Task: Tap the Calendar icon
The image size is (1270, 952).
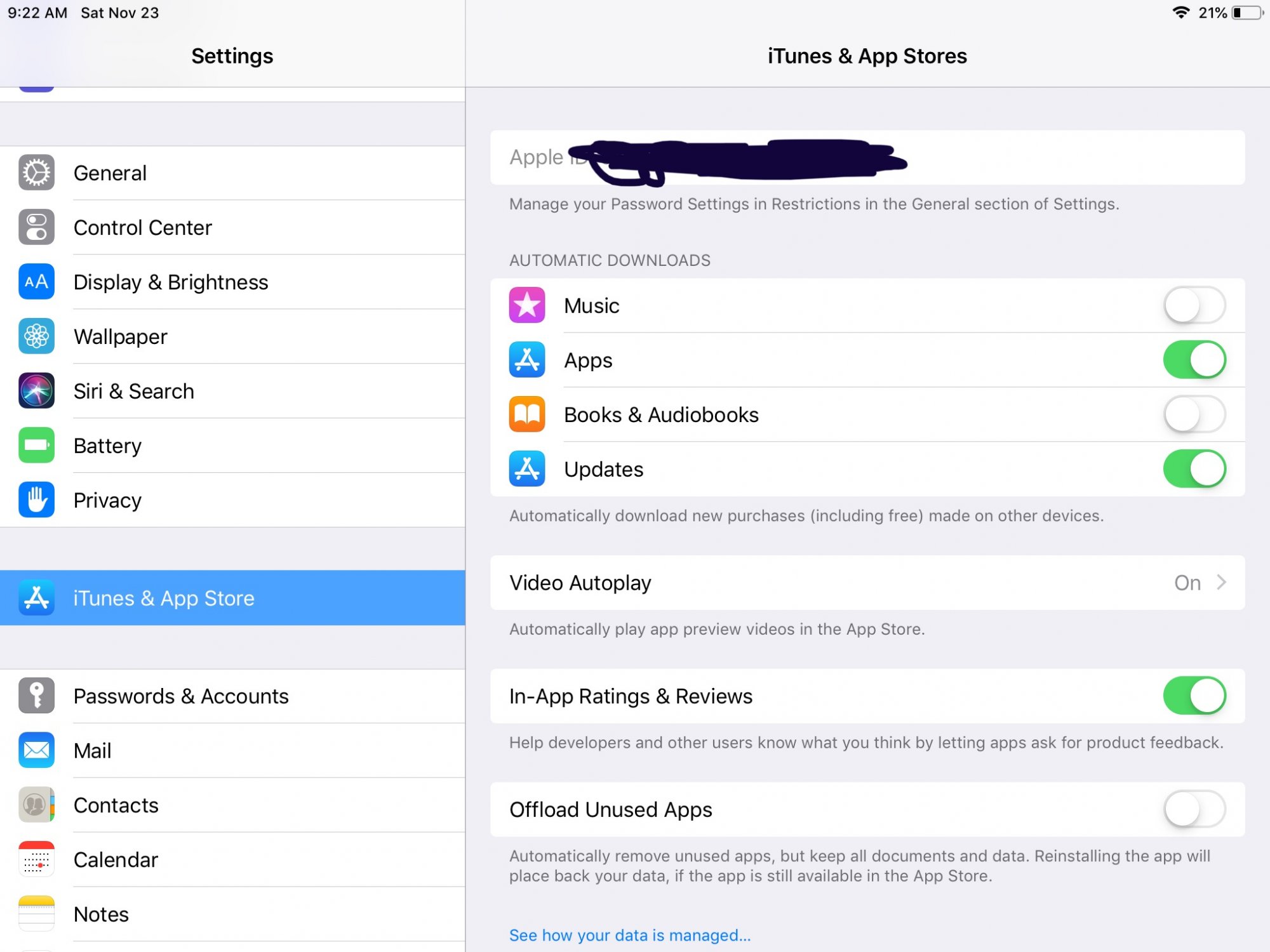Action: (x=36, y=859)
